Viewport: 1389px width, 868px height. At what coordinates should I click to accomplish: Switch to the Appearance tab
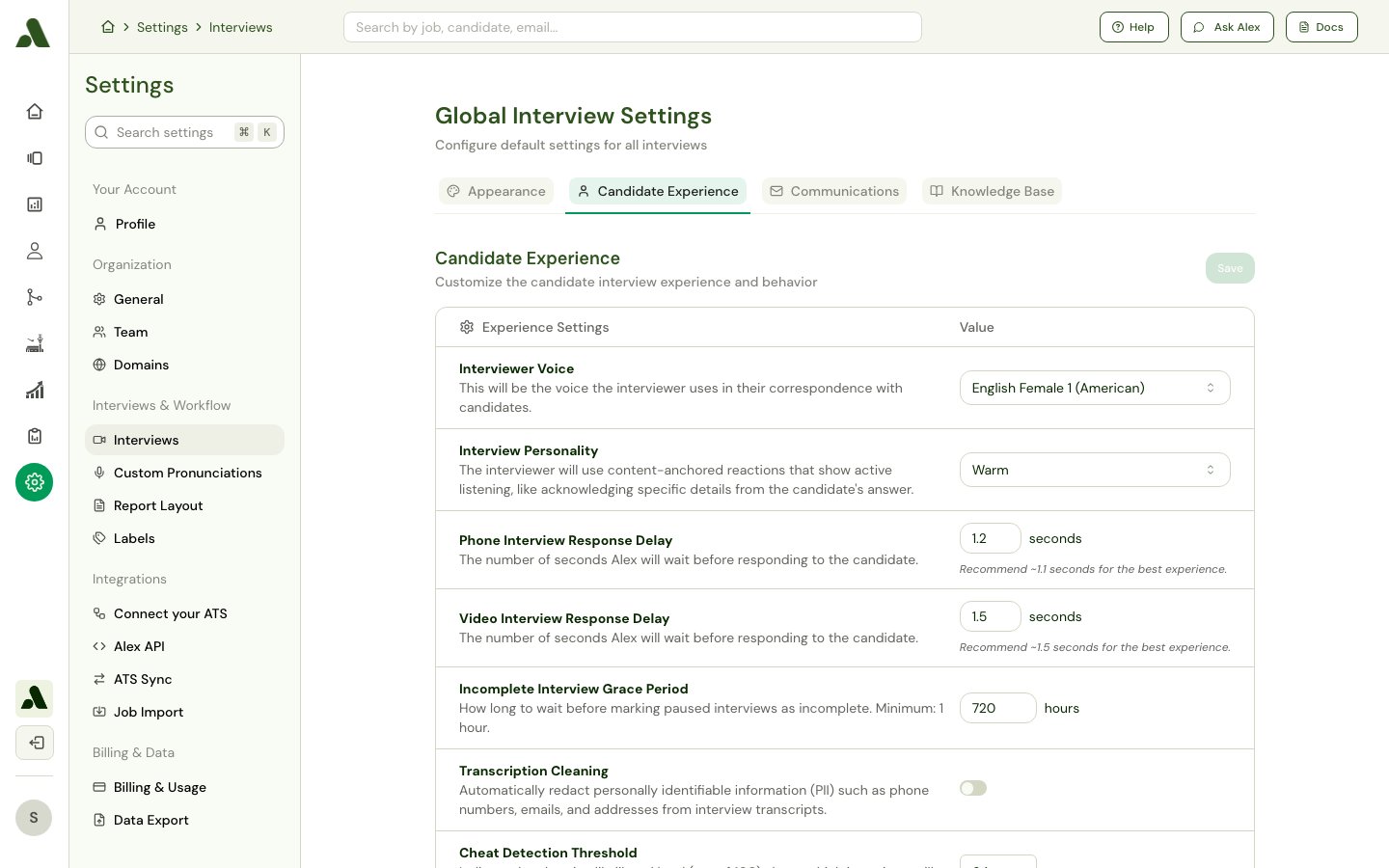(497, 191)
